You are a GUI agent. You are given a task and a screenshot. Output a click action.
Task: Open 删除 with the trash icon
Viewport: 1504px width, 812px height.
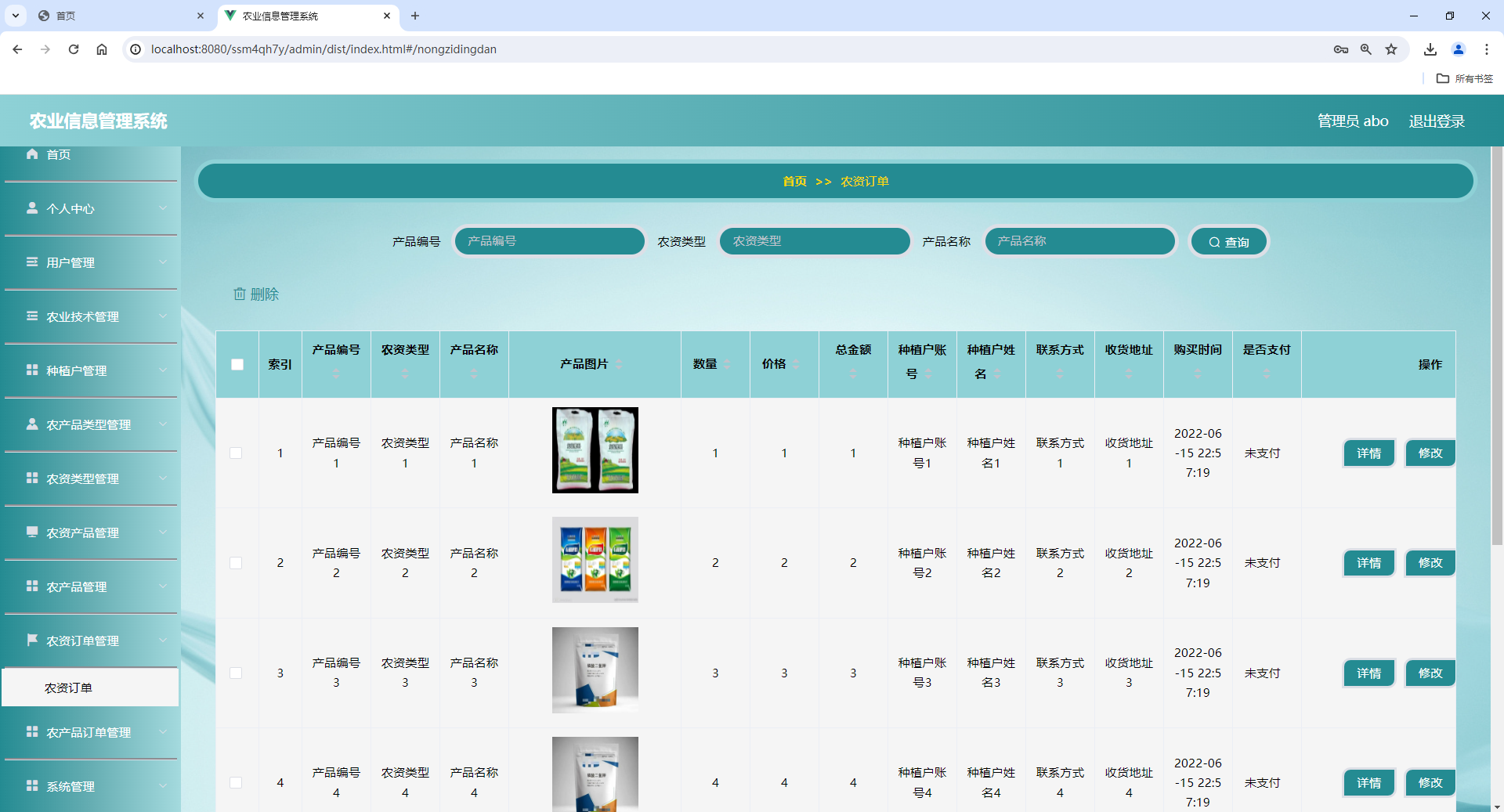pos(241,294)
